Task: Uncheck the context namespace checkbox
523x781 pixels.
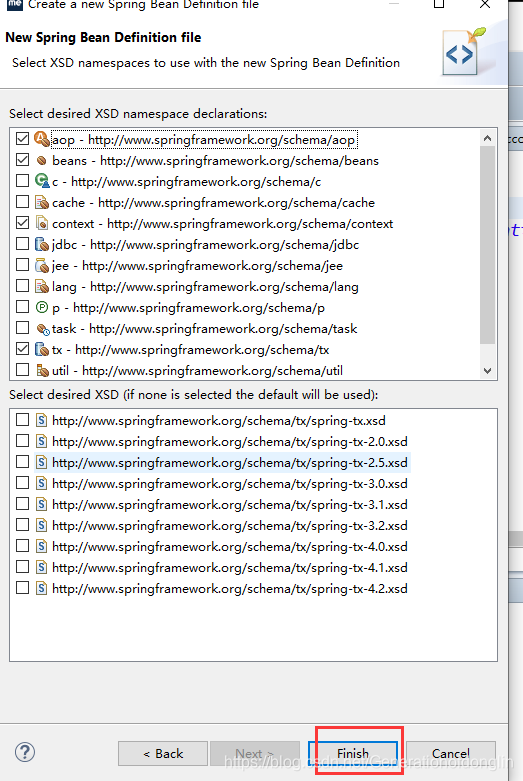Action: [x=22, y=223]
